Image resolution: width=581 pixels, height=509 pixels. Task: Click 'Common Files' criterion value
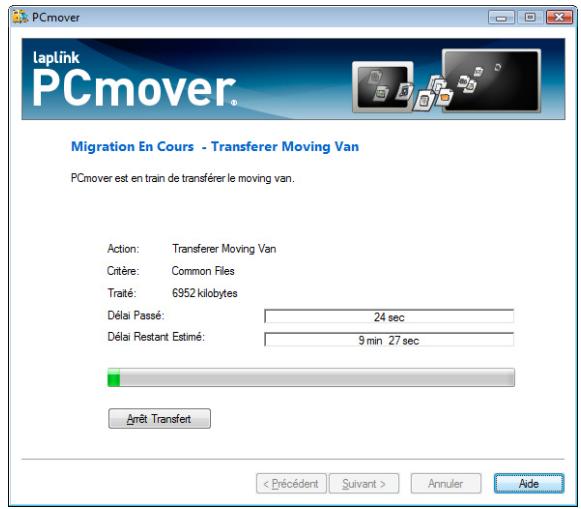[203, 271]
